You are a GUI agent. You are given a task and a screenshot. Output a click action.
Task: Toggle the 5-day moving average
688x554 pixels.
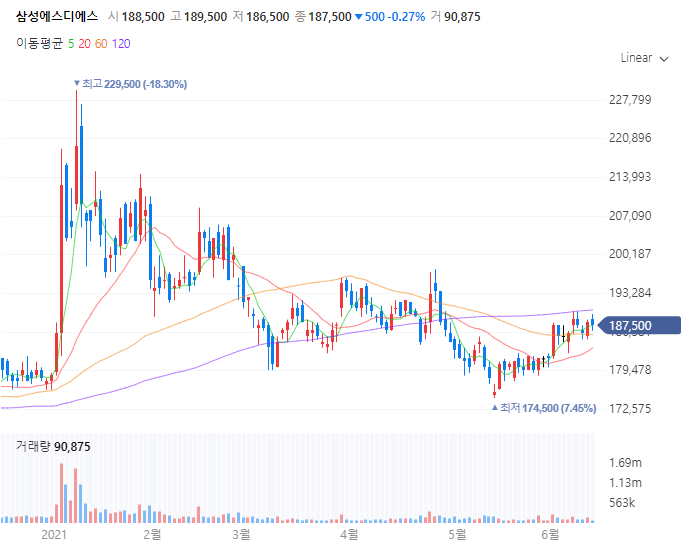click(x=71, y=44)
